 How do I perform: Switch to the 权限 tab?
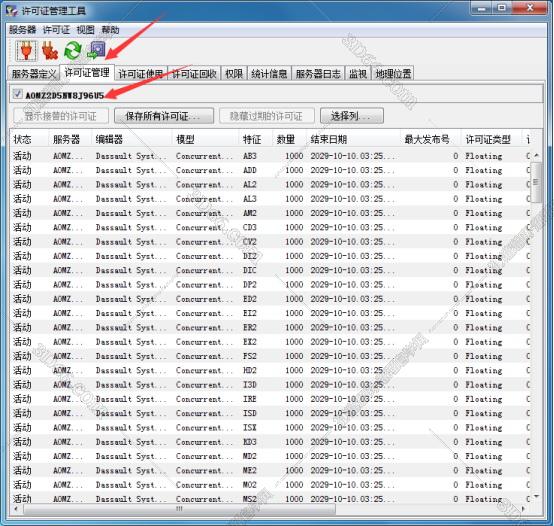[x=234, y=73]
